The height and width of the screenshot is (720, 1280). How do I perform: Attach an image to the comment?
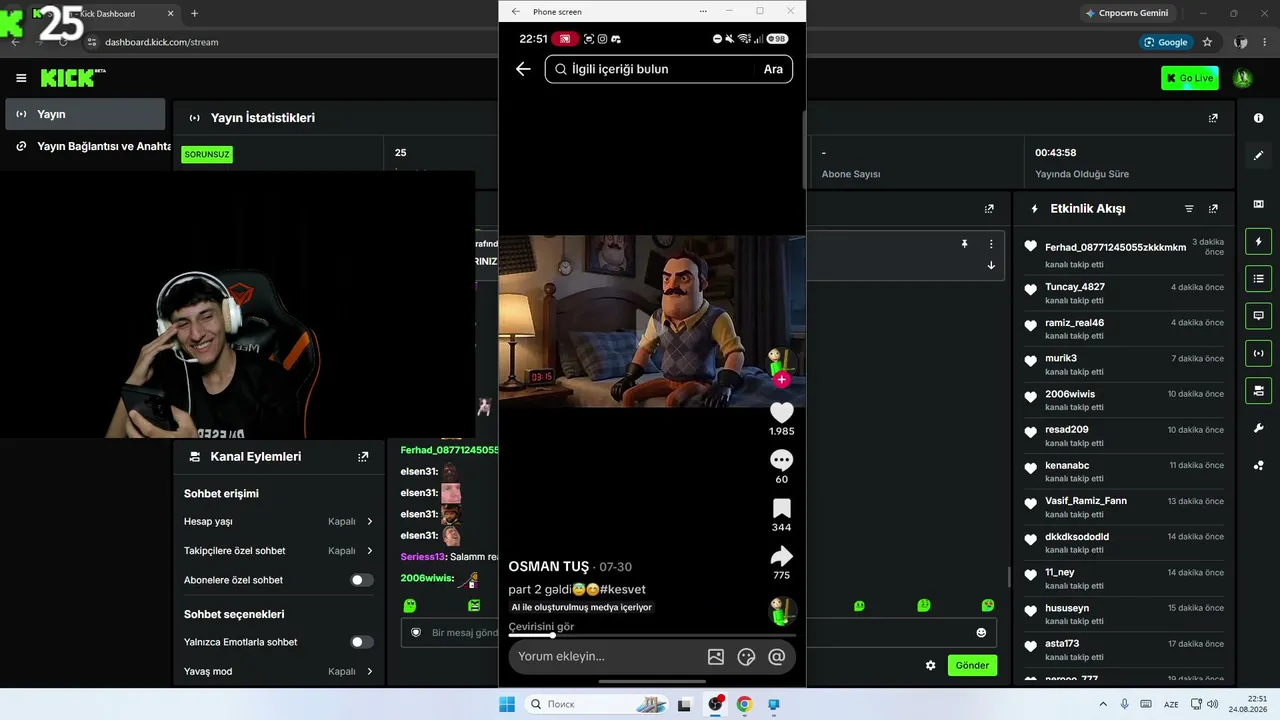tap(716, 657)
